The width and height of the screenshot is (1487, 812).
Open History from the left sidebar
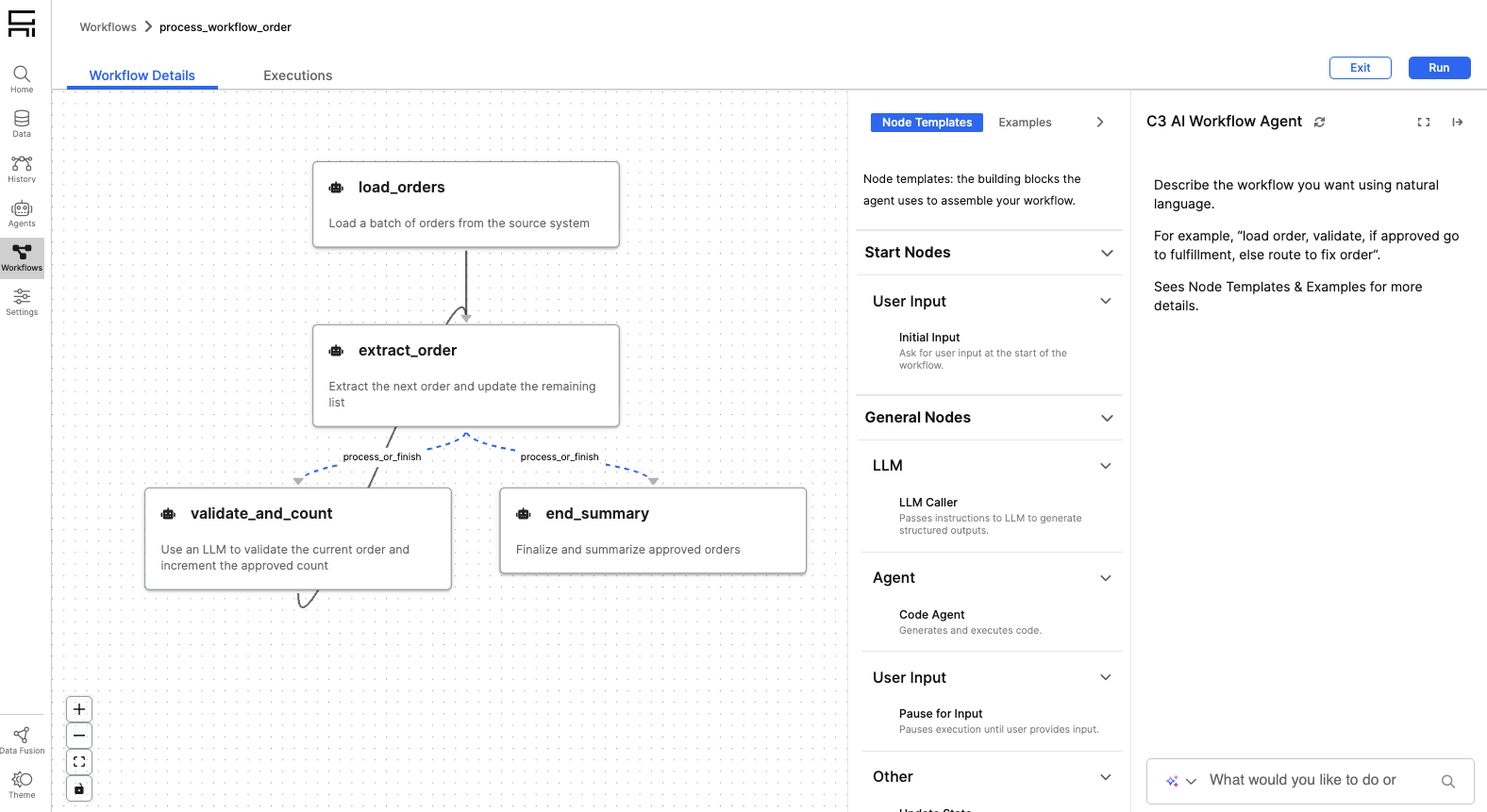22,169
